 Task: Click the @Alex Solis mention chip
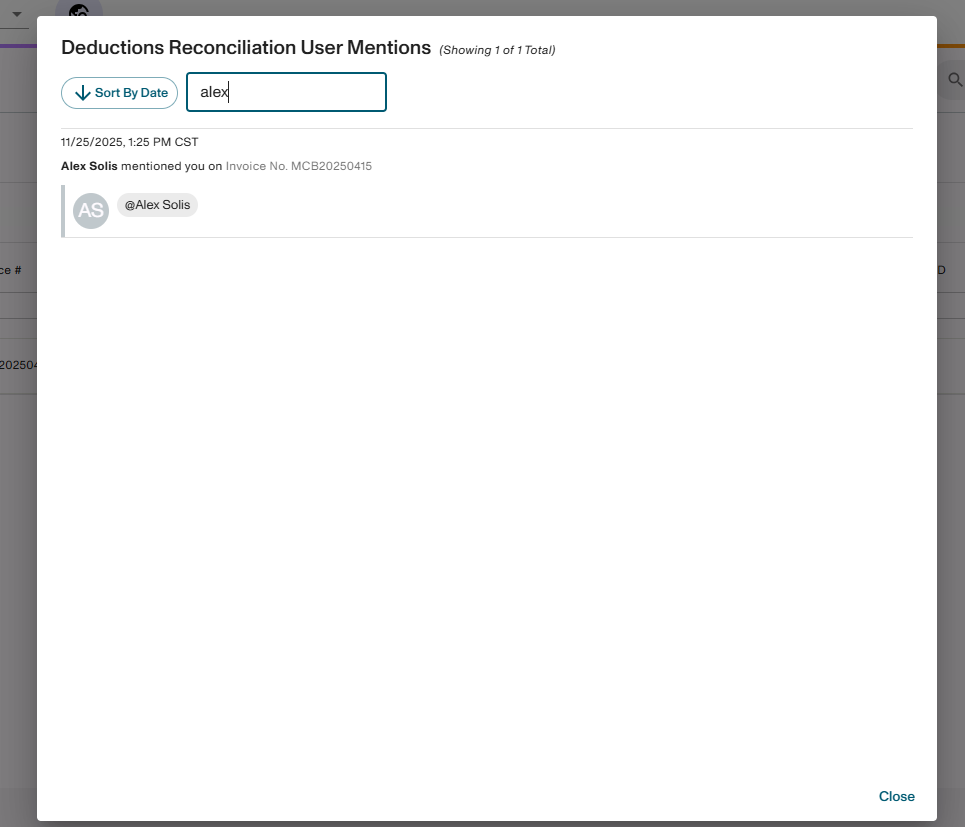157,205
